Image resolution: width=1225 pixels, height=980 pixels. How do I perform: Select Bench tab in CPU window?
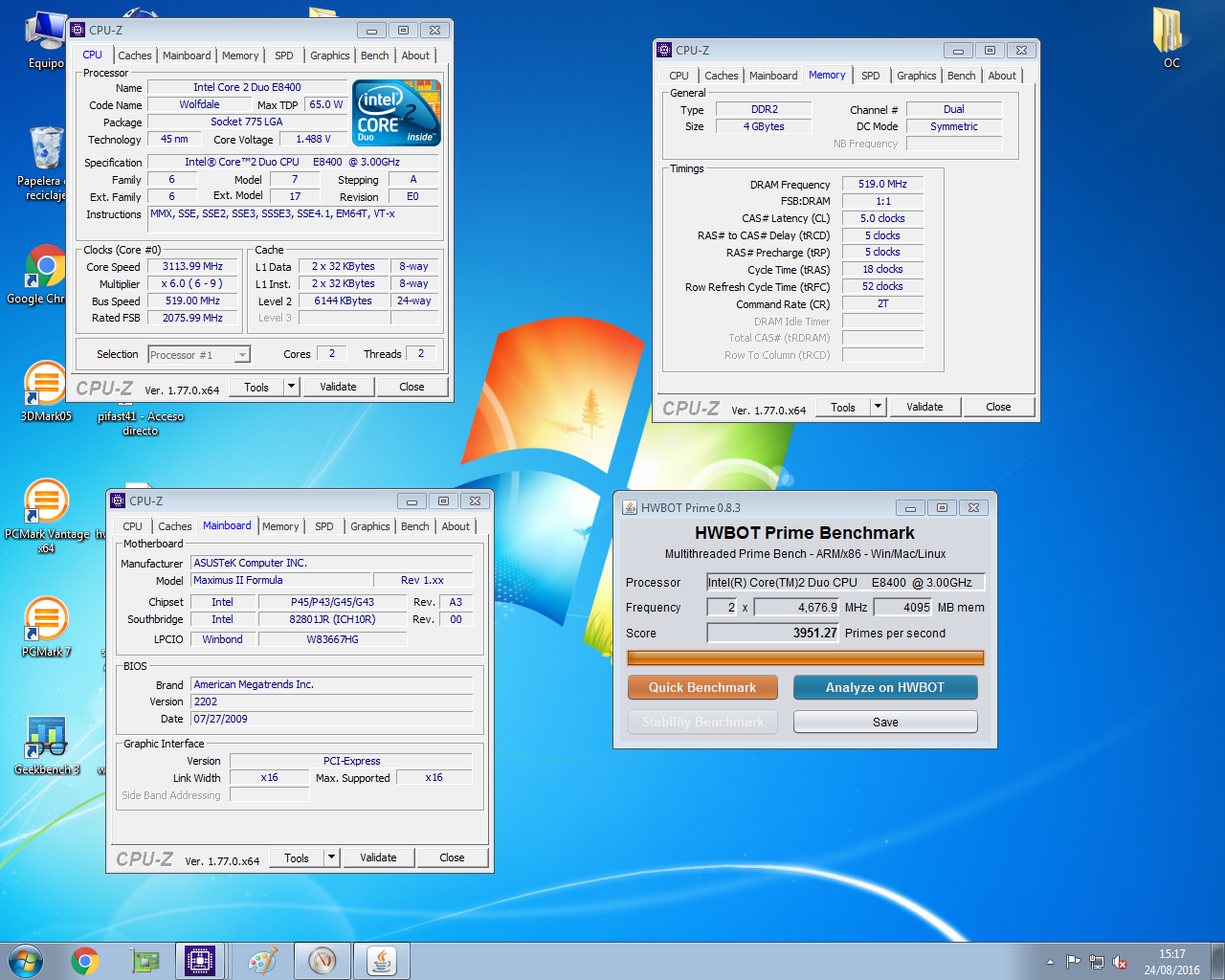coord(375,56)
